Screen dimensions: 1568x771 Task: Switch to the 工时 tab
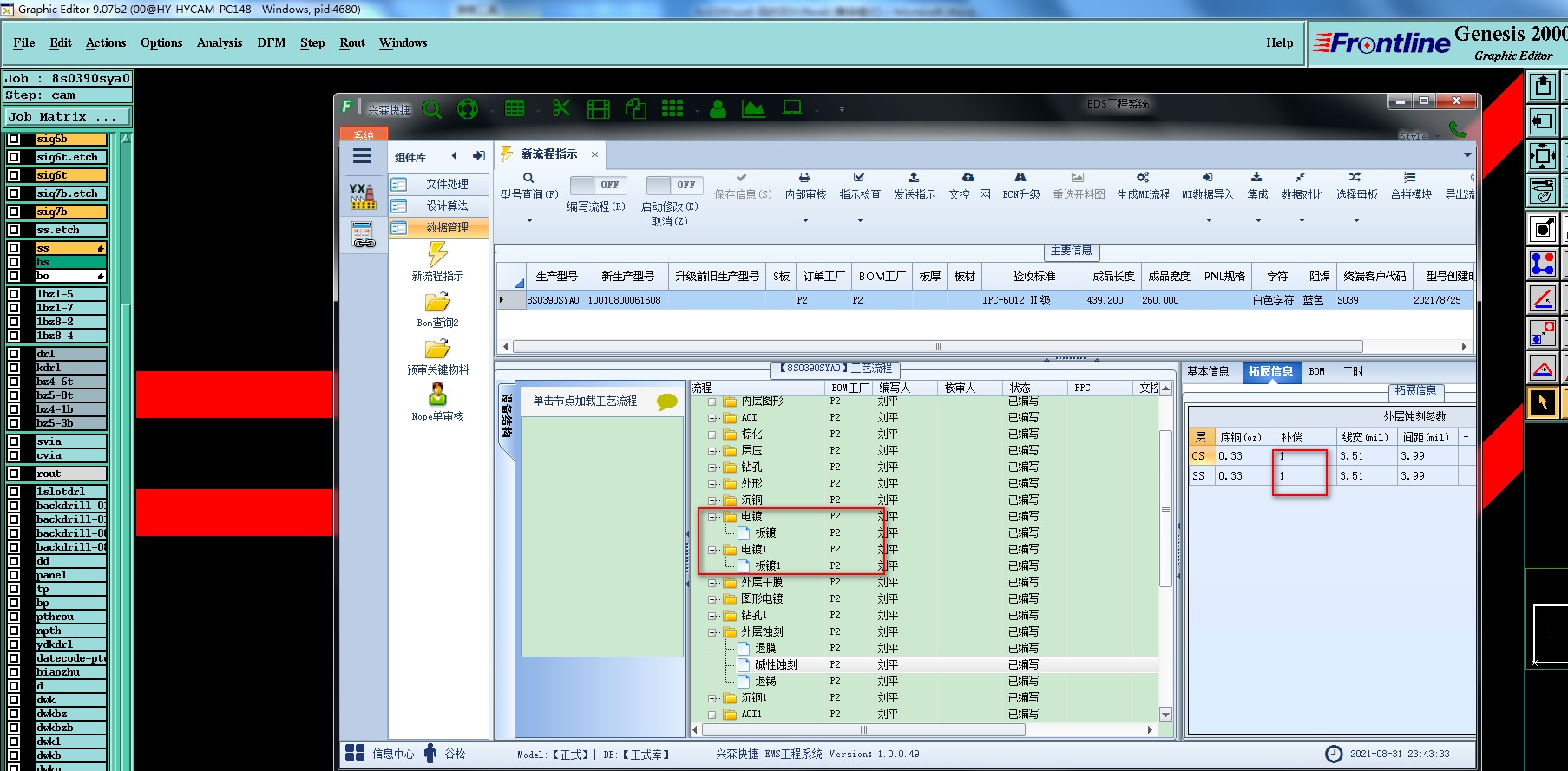[x=1353, y=371]
